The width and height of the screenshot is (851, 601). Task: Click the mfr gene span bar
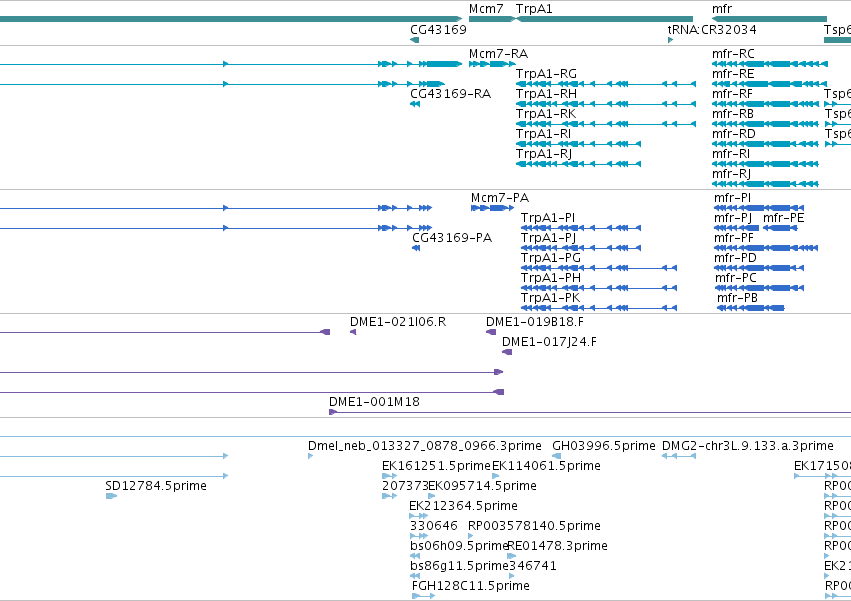point(769,20)
